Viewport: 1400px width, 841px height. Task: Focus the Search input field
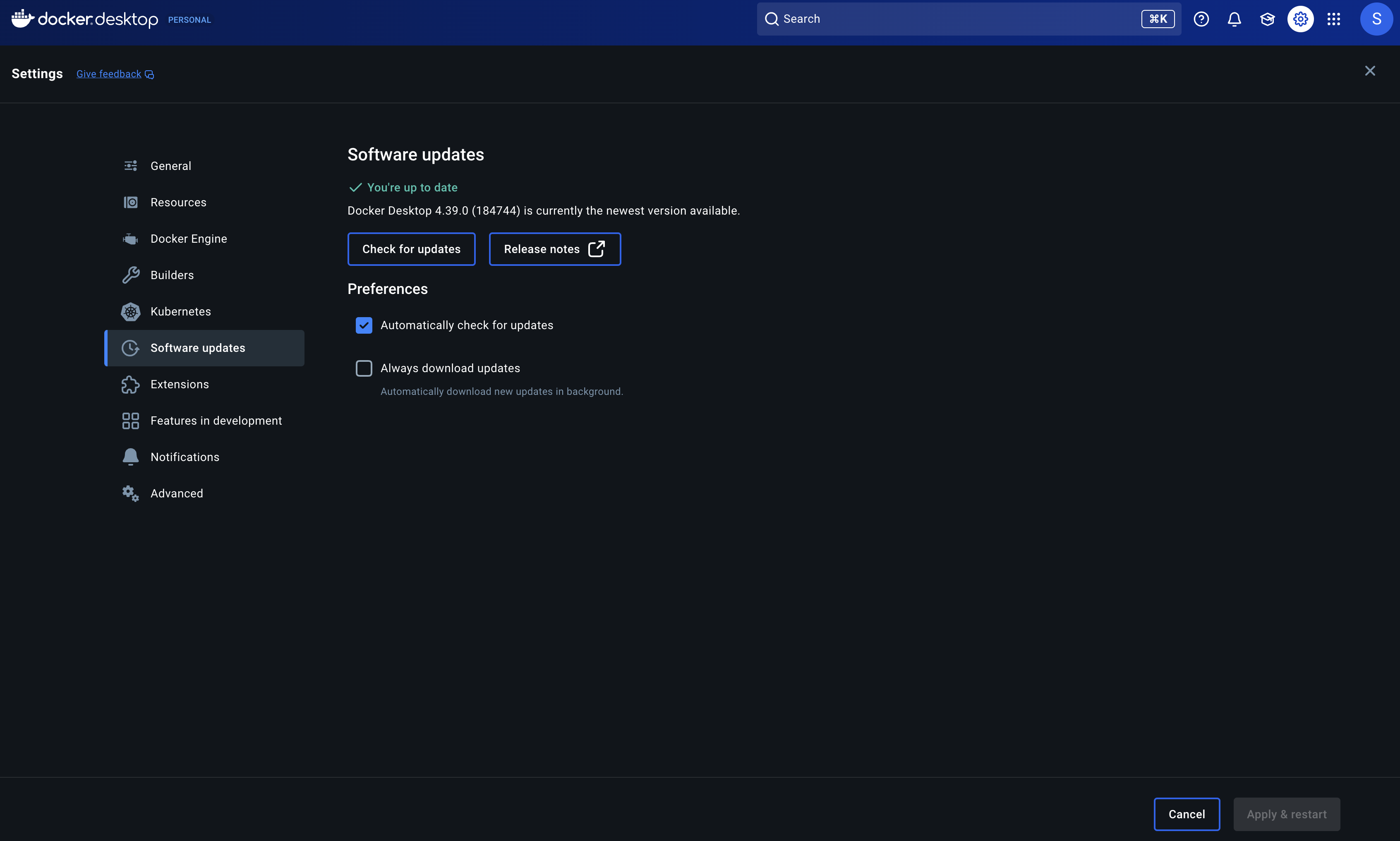968,19
